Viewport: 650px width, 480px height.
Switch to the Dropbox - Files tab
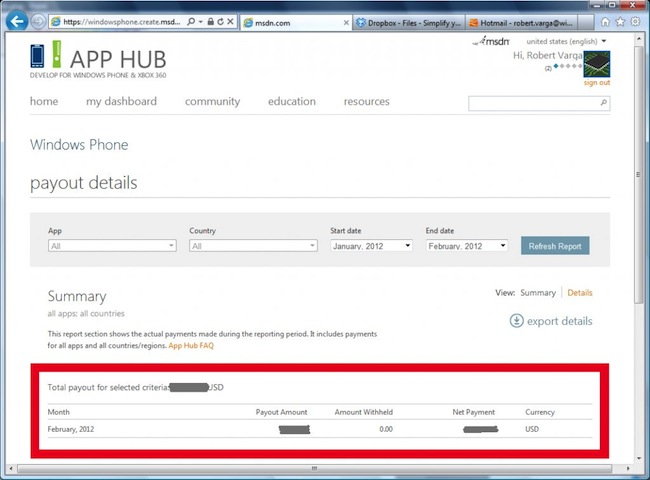click(x=408, y=23)
